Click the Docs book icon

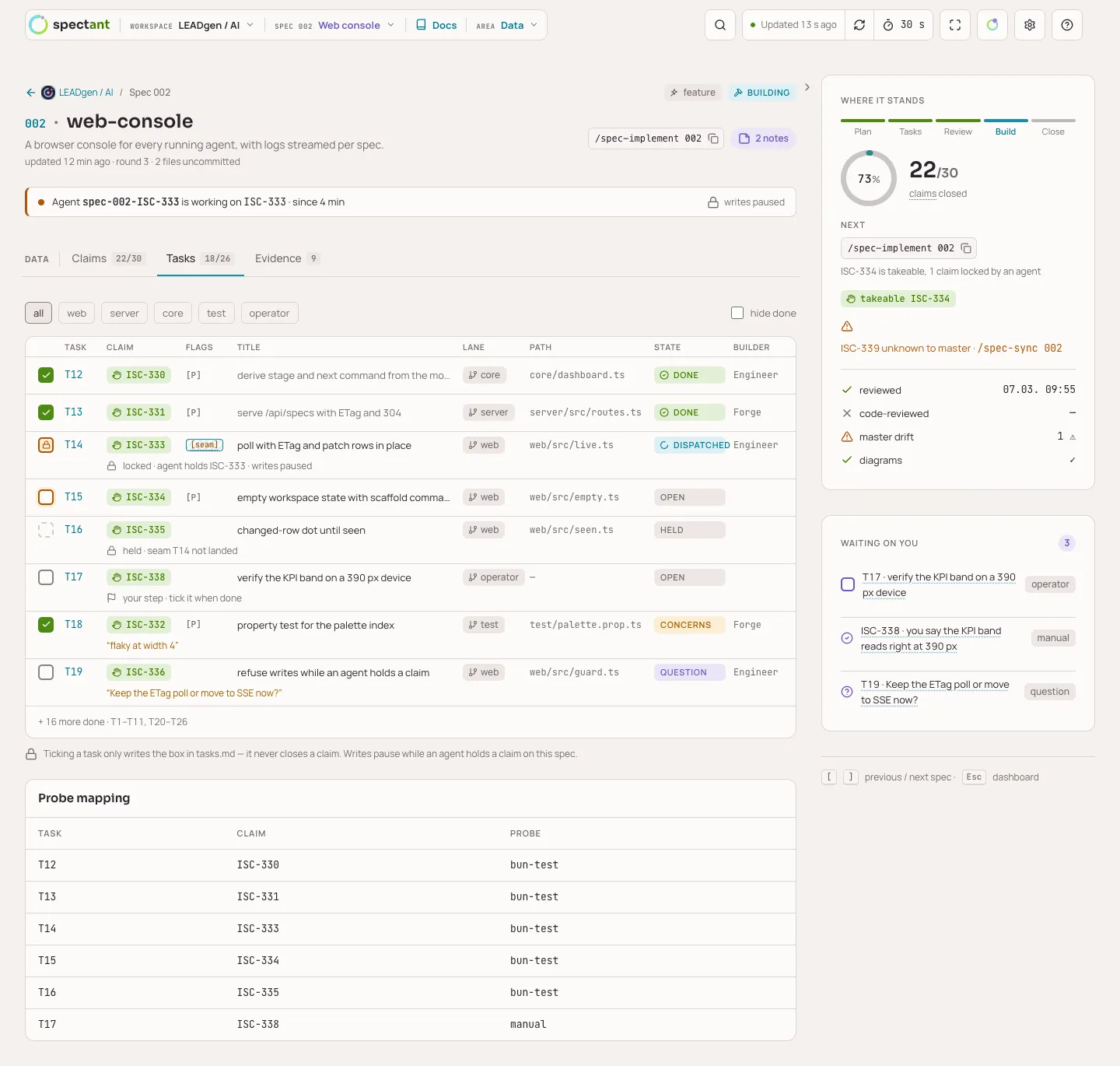click(x=421, y=25)
